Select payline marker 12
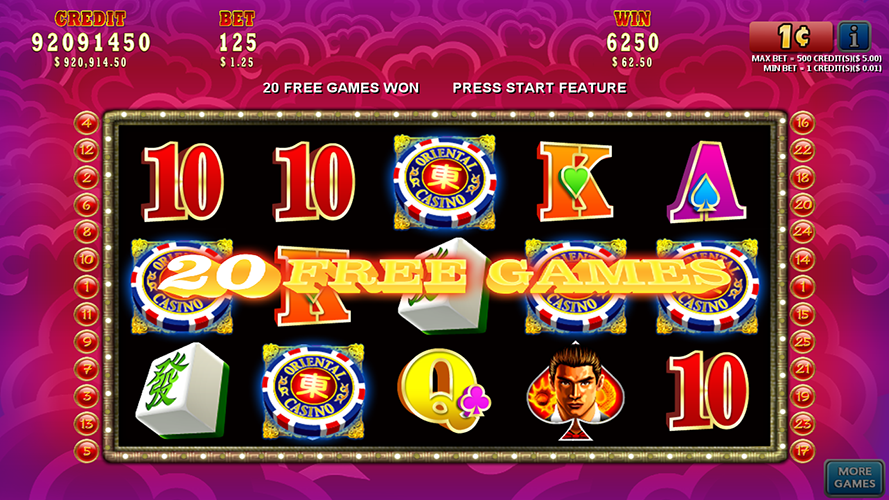This screenshot has height=500, width=889. [86, 150]
